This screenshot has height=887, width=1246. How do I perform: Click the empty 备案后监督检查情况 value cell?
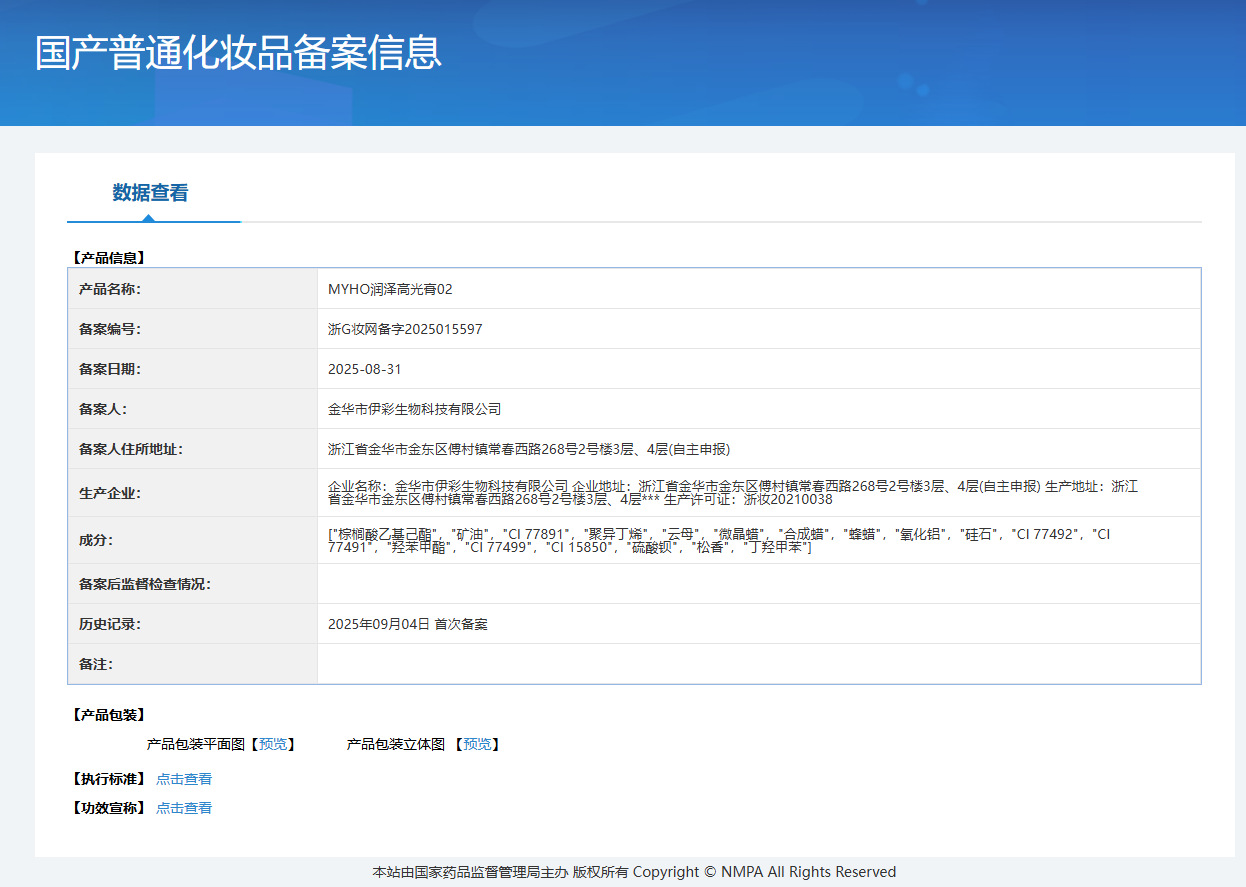pyautogui.click(x=758, y=584)
